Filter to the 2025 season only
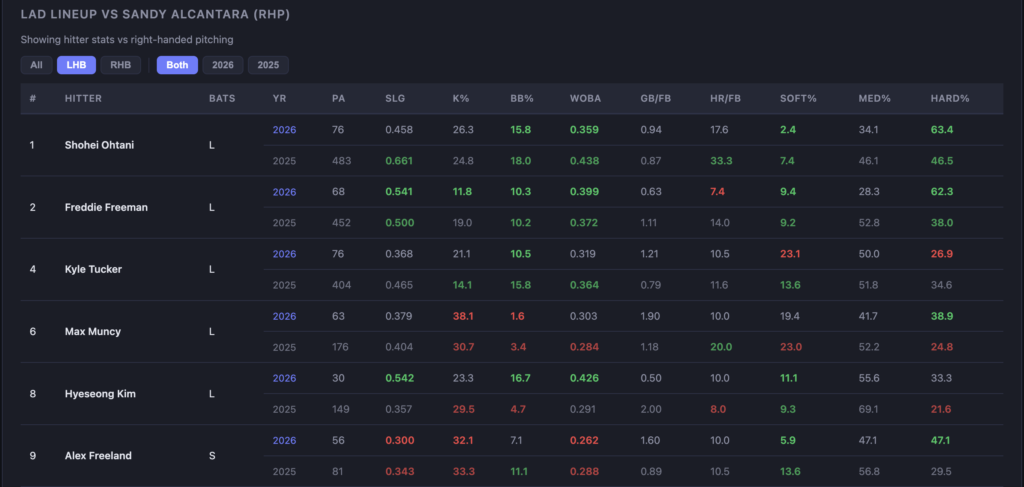The width and height of the screenshot is (1024, 487). pos(268,65)
